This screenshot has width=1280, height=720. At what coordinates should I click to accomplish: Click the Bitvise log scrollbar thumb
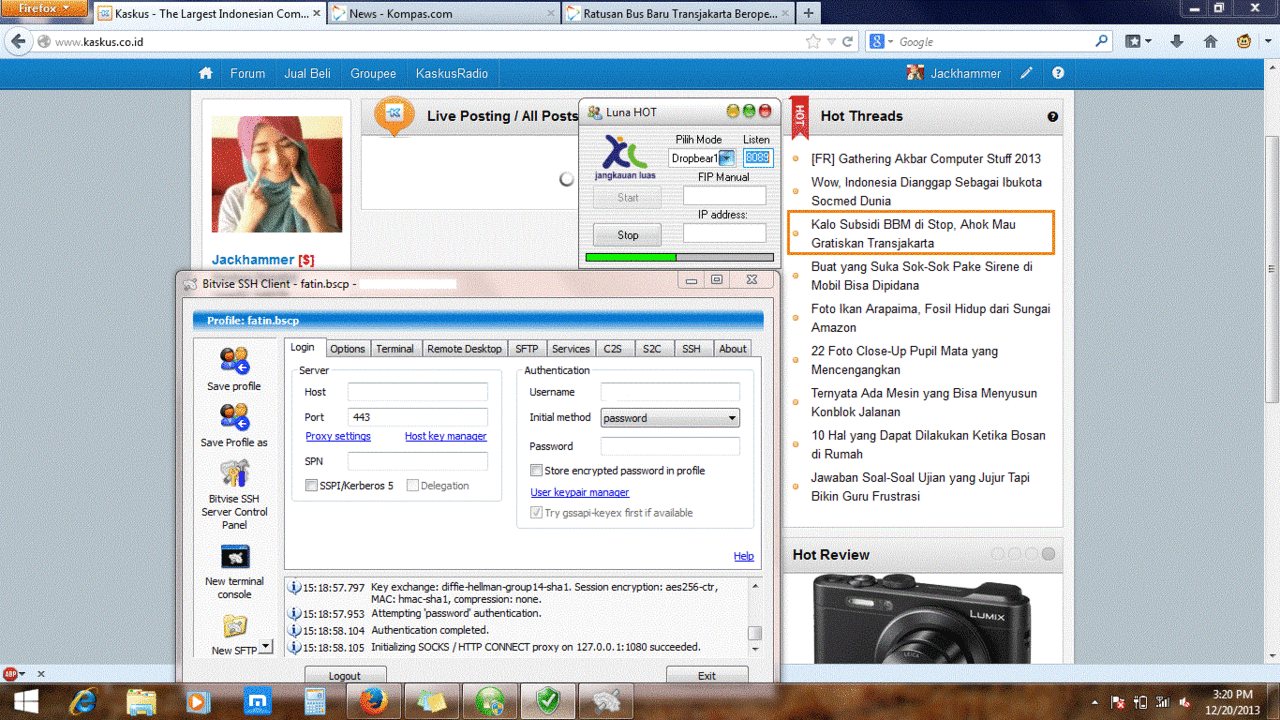pos(755,633)
